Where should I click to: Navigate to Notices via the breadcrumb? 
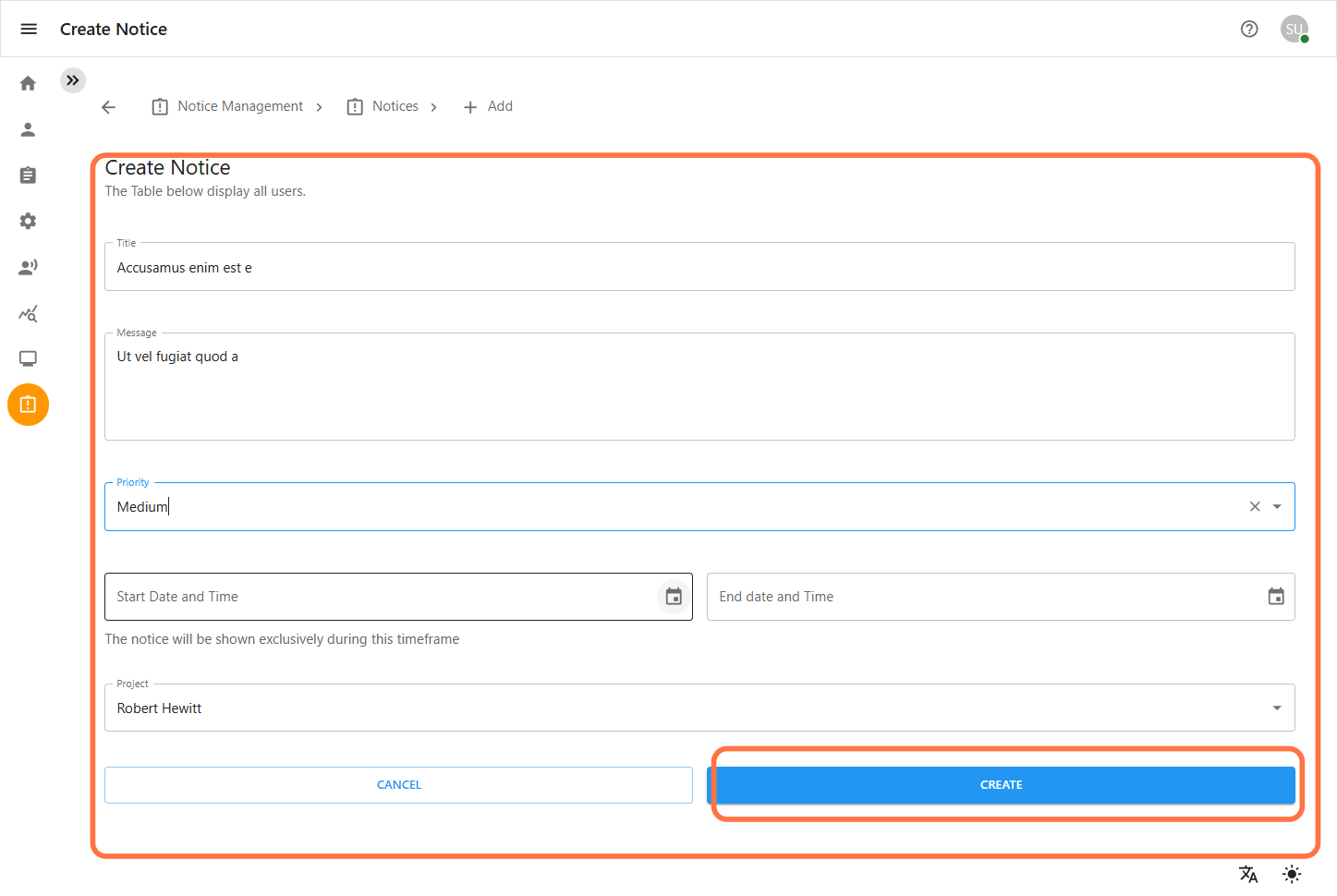click(x=395, y=105)
